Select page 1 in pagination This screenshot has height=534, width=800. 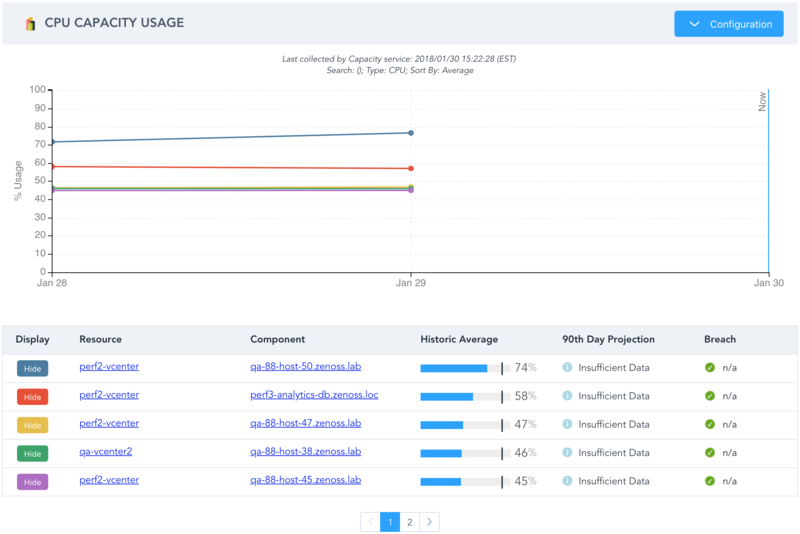point(390,522)
